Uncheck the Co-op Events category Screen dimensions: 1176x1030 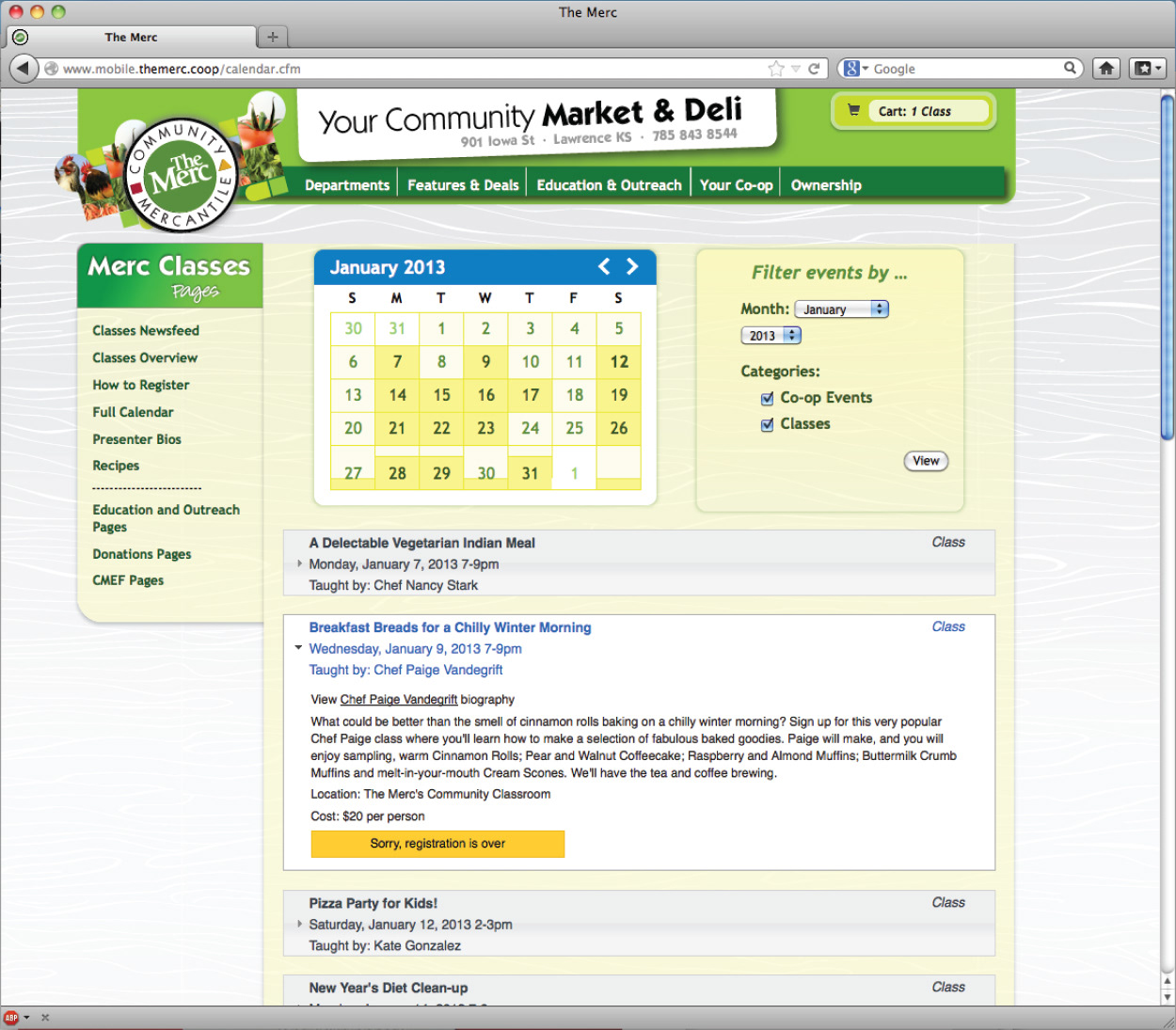tap(768, 399)
